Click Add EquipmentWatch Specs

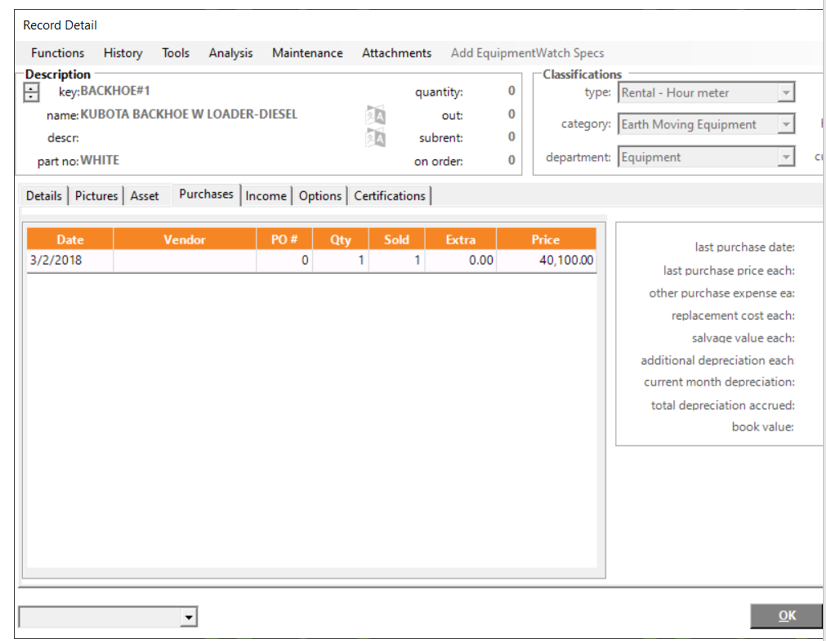[527, 53]
